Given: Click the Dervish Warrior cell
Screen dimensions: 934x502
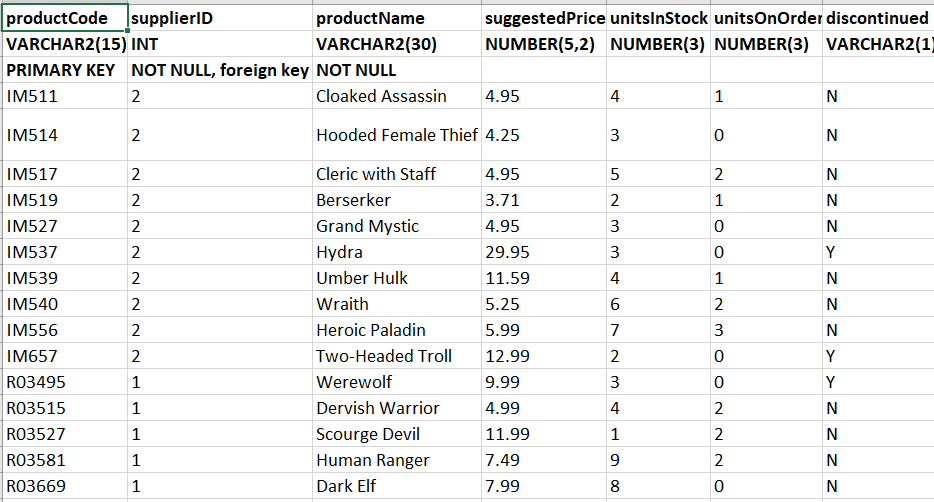Looking at the screenshot, I should 397,408.
